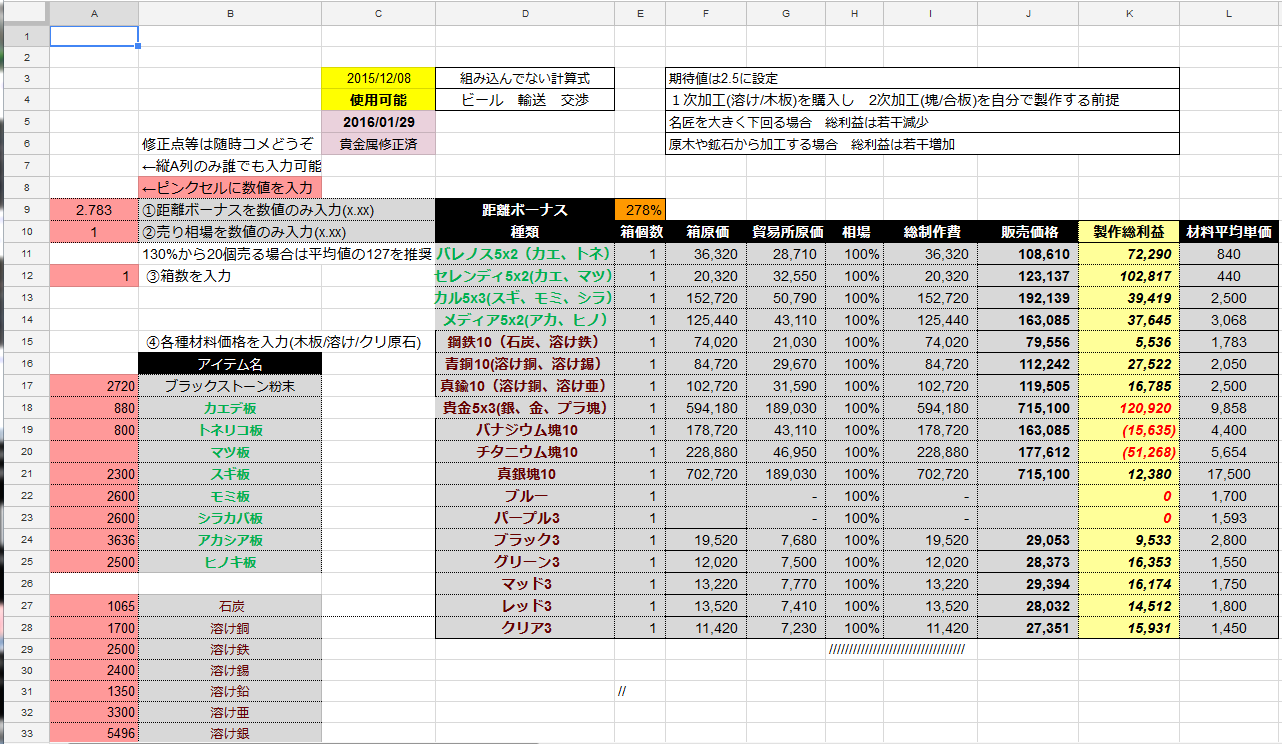Click the orange 278% cell
1282x744 pixels.
(639, 210)
